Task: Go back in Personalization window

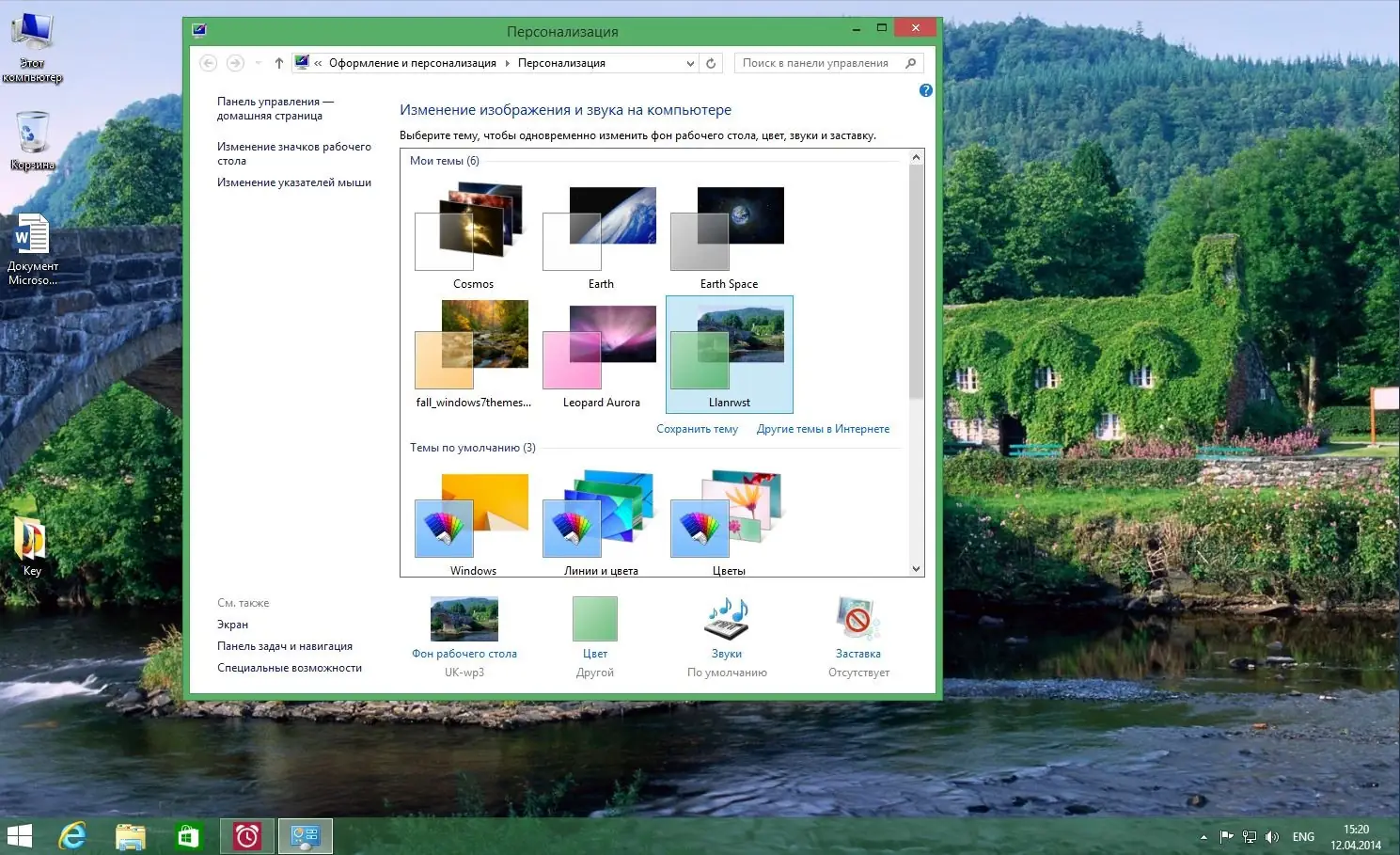Action: point(209,63)
